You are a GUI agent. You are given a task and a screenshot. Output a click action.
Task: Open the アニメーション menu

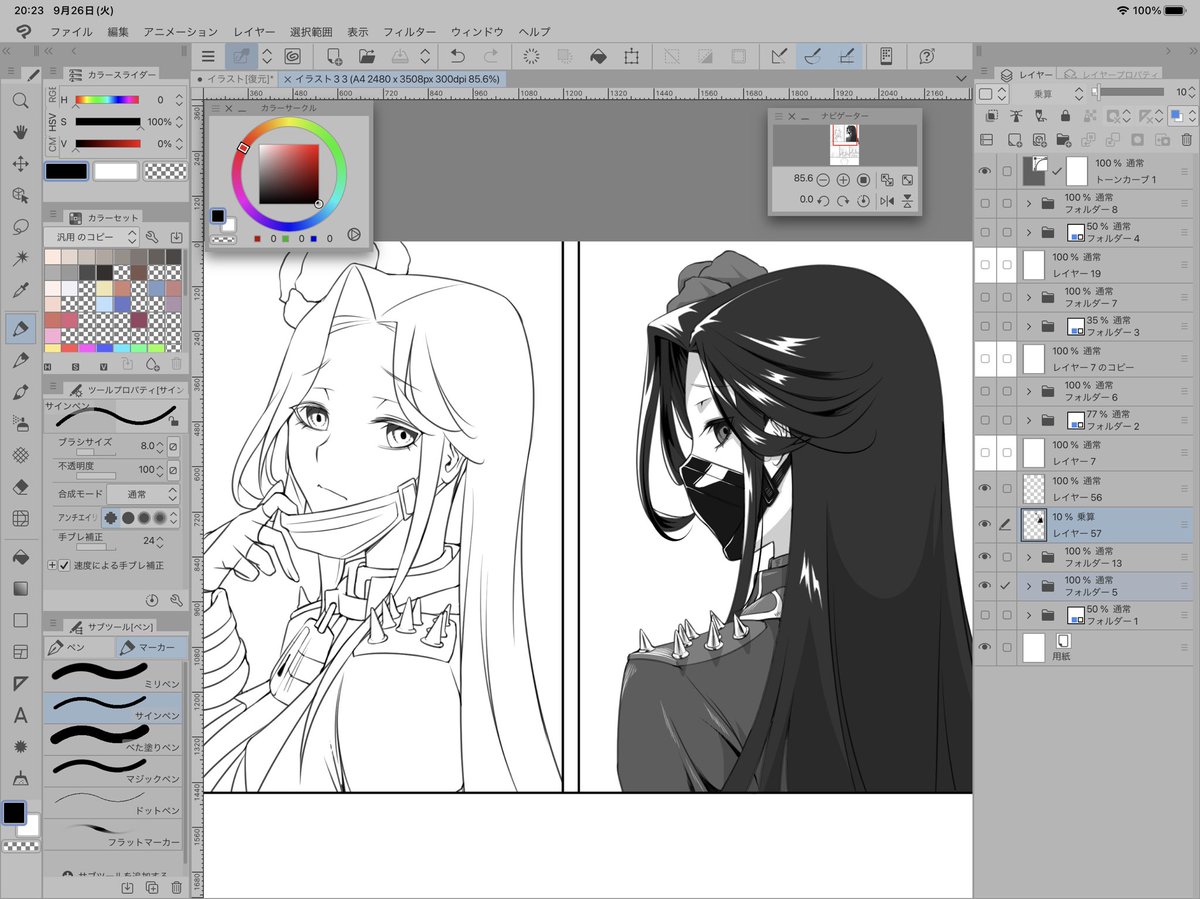[180, 32]
